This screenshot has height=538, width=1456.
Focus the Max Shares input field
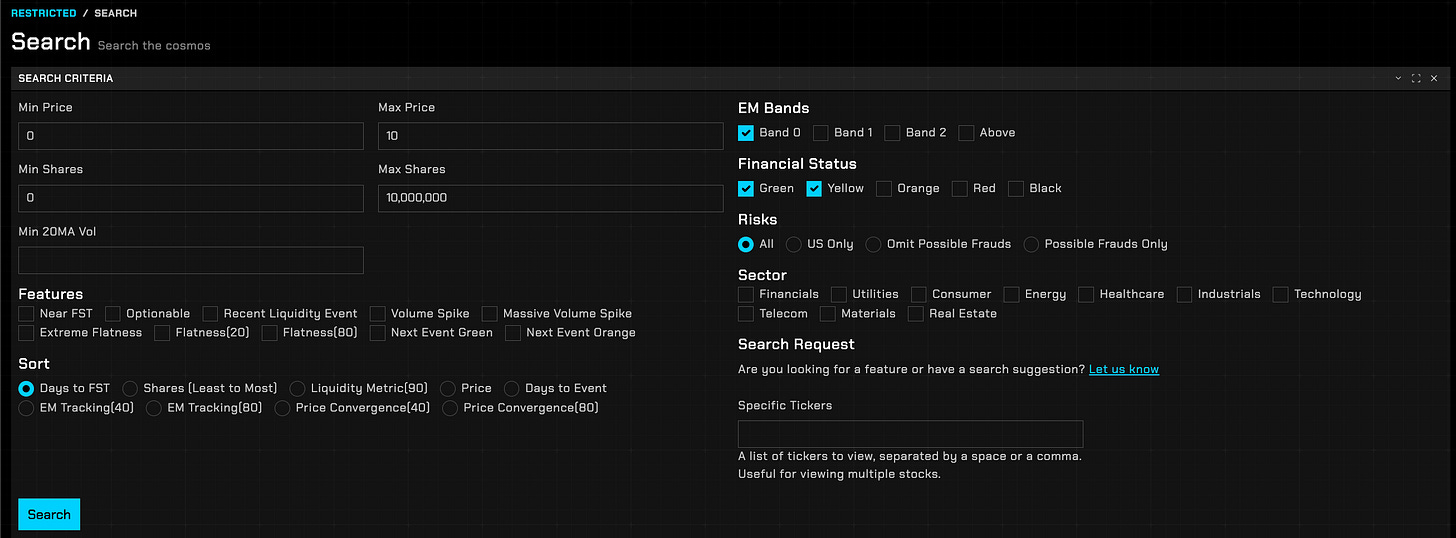(551, 198)
